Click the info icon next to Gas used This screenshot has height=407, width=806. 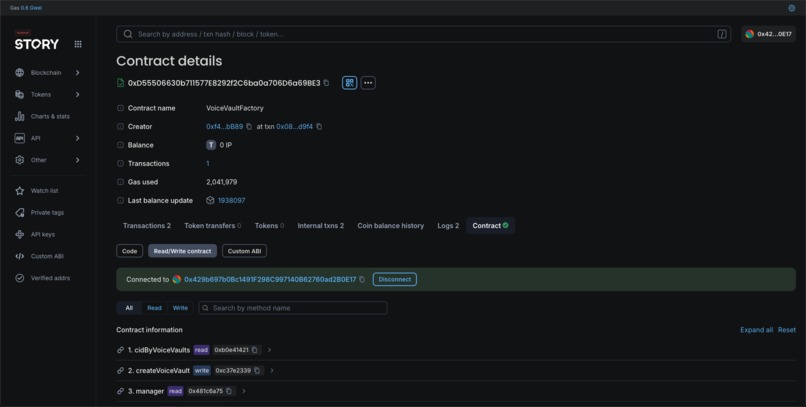point(120,182)
